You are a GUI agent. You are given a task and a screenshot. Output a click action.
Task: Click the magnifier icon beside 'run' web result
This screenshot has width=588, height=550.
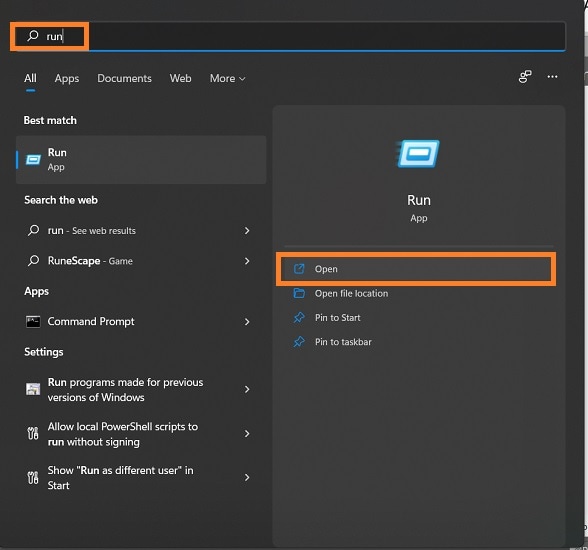click(x=33, y=230)
